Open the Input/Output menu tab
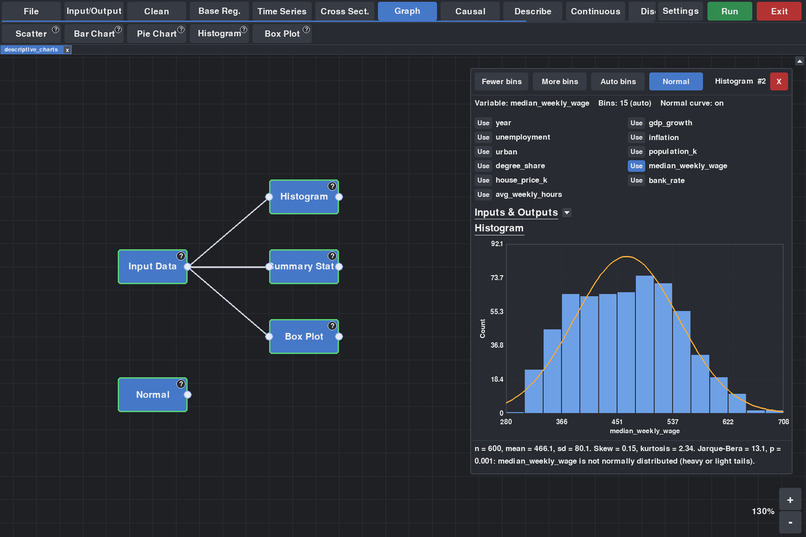The width and height of the screenshot is (806, 537). pyautogui.click(x=94, y=11)
